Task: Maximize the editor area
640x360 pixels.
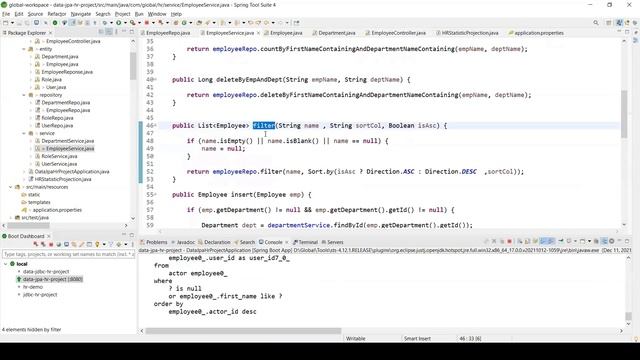Action: 627,32
